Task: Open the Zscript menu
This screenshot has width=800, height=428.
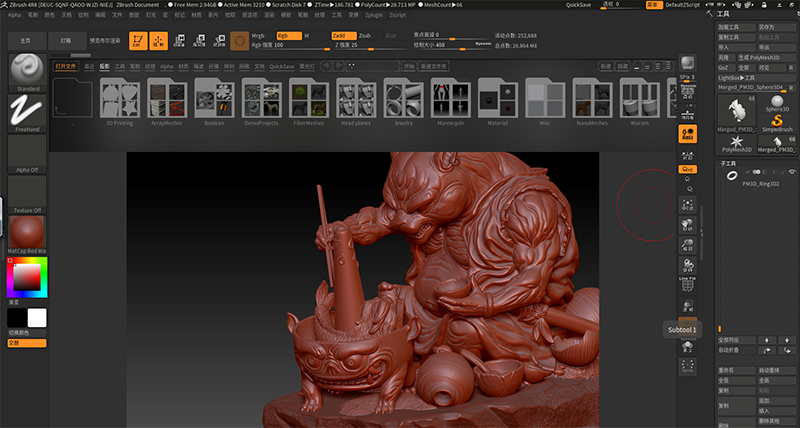Action: pos(397,15)
